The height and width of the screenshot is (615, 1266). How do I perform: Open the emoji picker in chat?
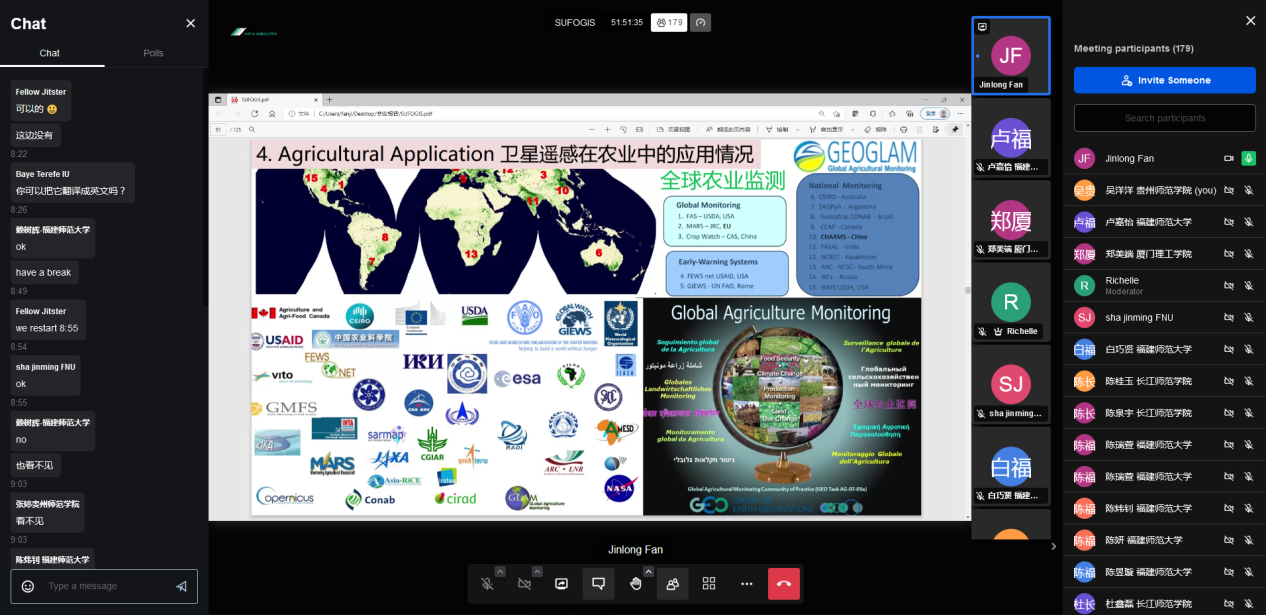coord(28,586)
